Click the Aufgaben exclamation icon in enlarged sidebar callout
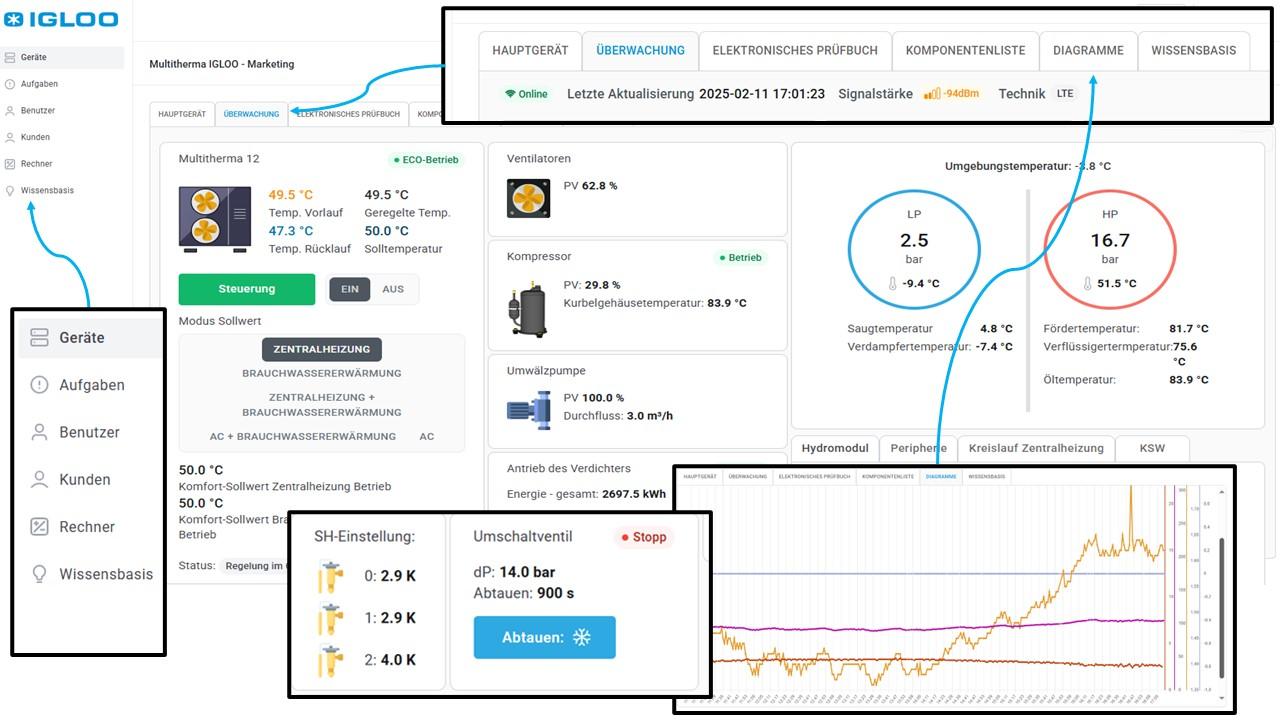This screenshot has height=720, width=1280. click(x=39, y=385)
